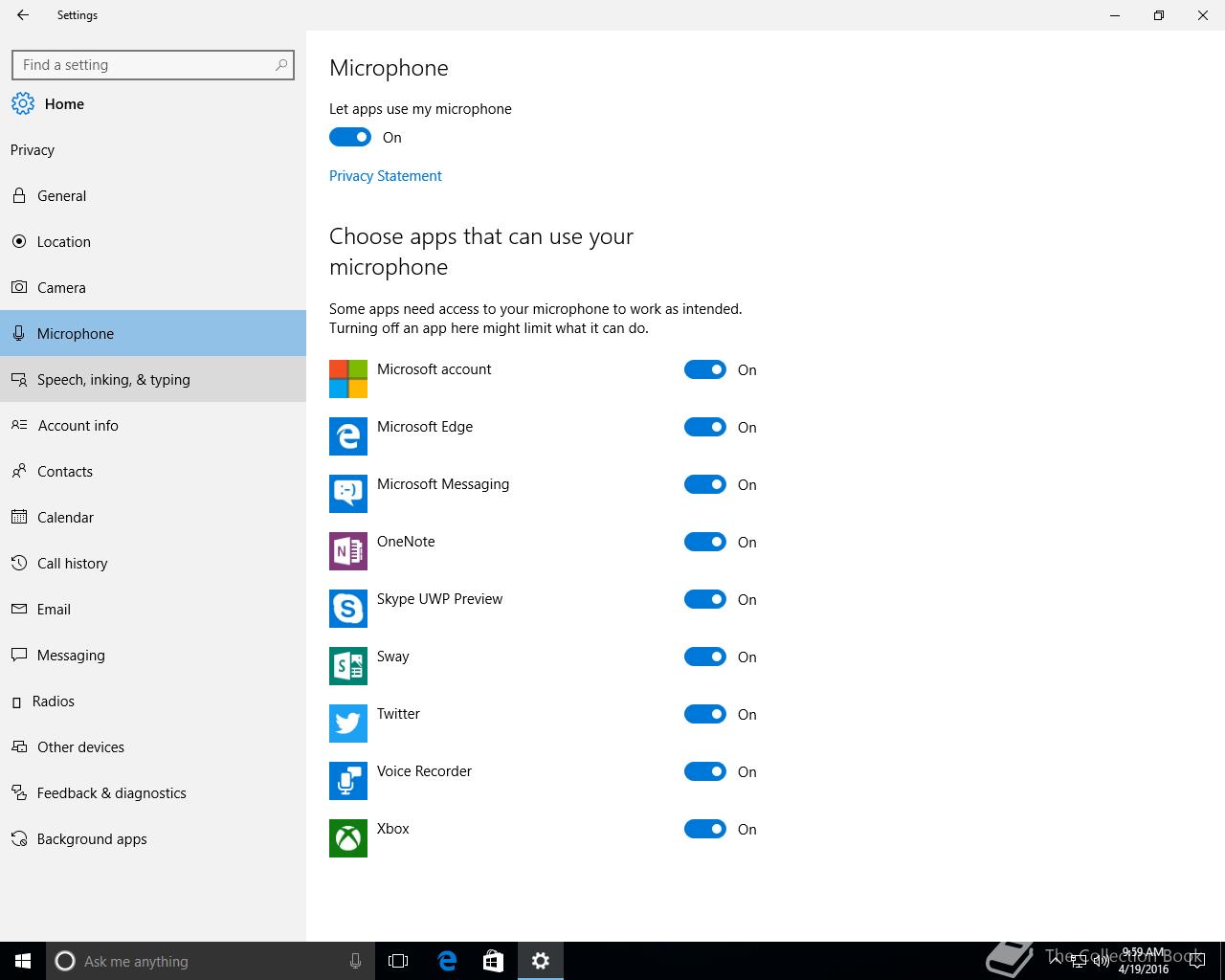The image size is (1225, 980).
Task: Click the Microsoft account app icon
Action: click(348, 379)
